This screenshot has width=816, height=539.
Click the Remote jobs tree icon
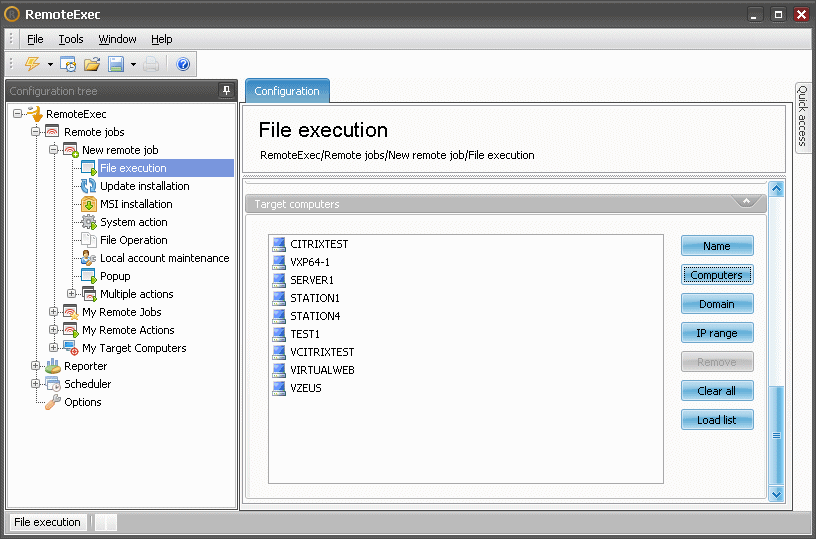(53, 132)
